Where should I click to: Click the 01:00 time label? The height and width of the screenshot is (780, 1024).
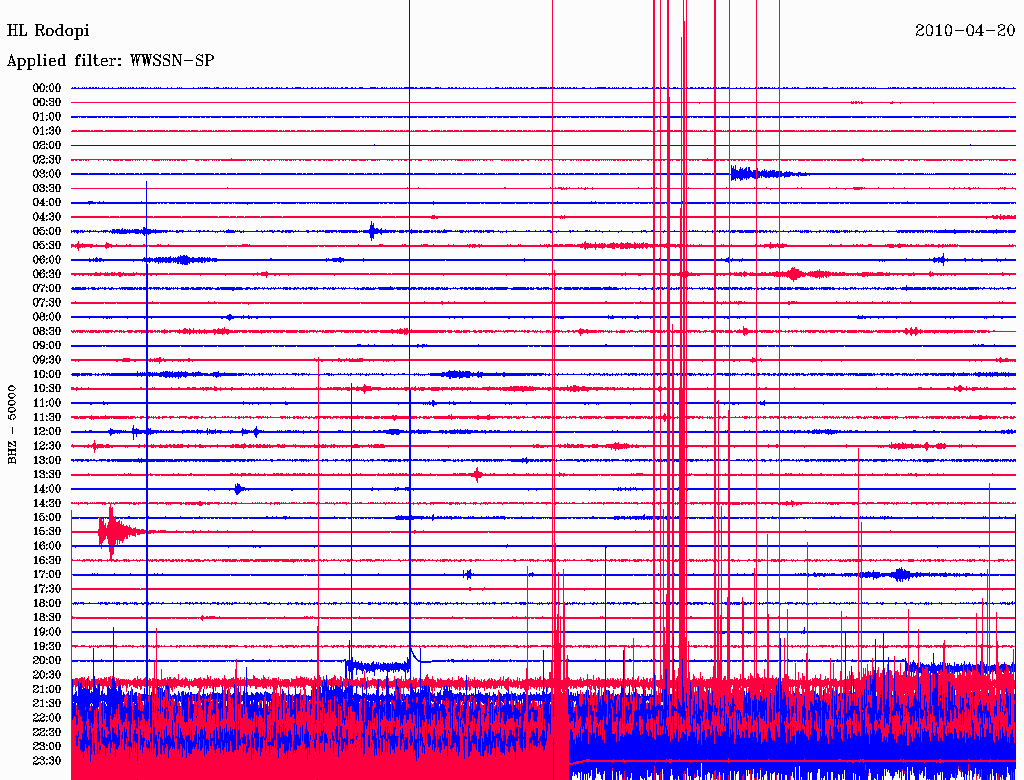(x=47, y=116)
